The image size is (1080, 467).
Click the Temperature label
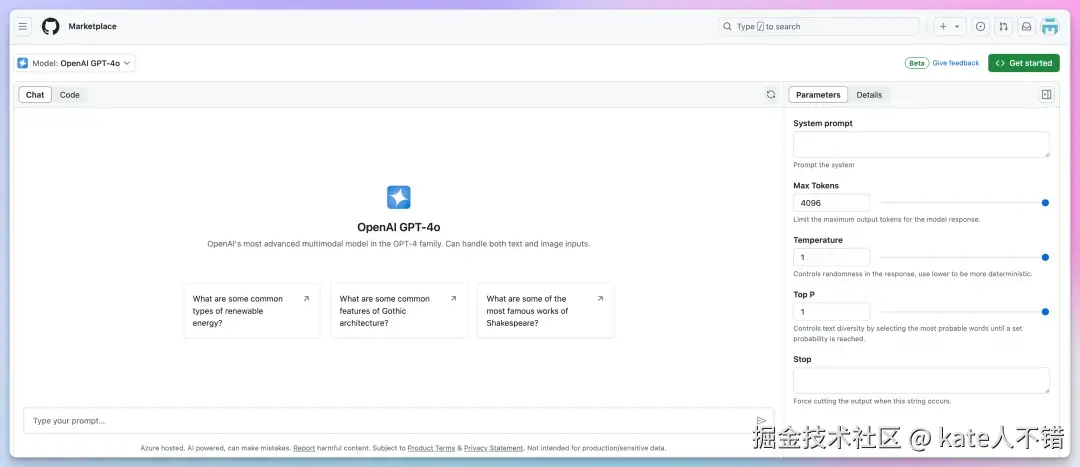[x=818, y=240]
